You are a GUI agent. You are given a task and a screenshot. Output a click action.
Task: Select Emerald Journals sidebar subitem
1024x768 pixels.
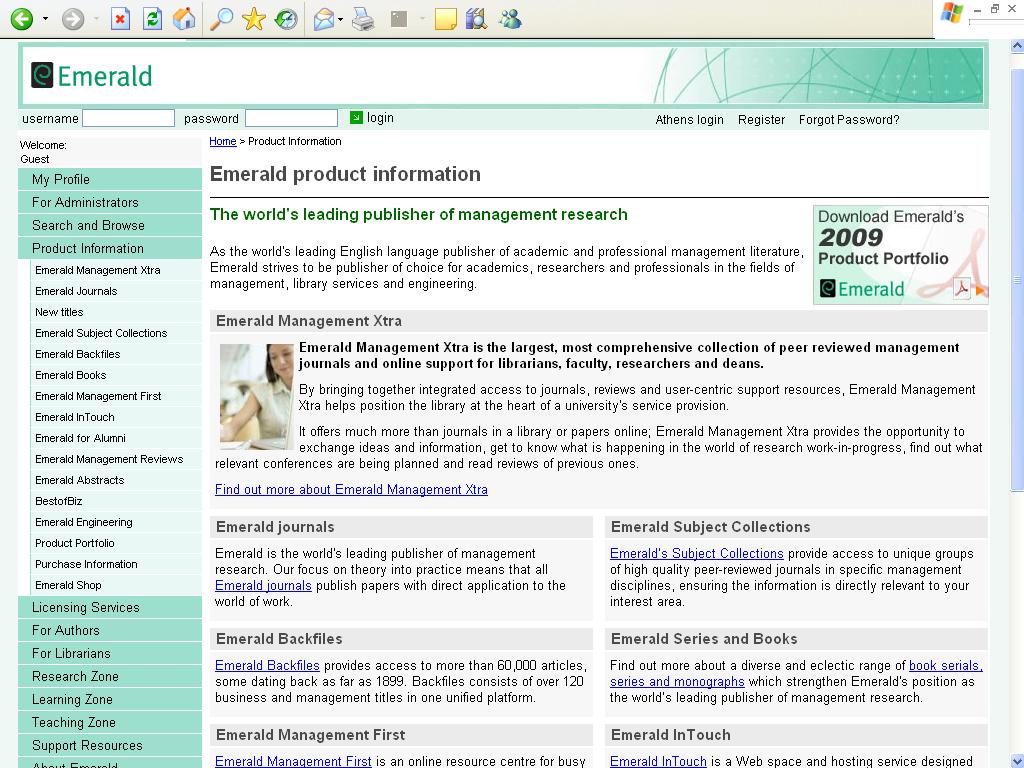(116, 291)
